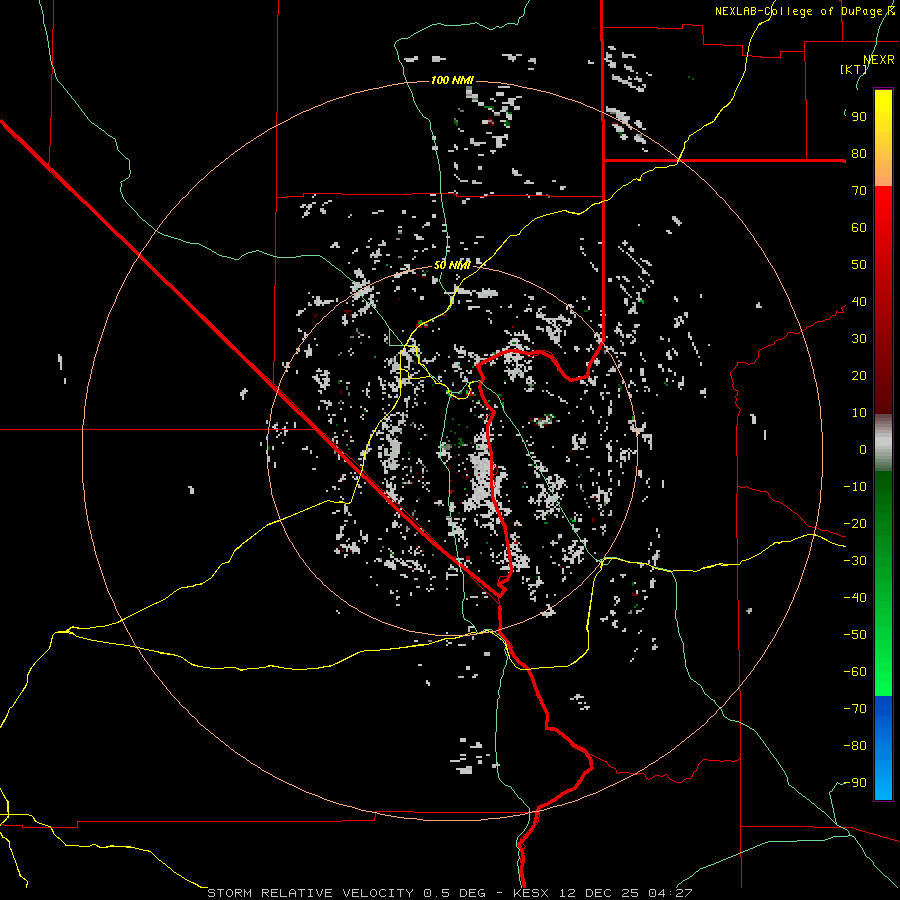The height and width of the screenshot is (900, 900).
Task: Click the 70 value on the velocity scale
Action: coord(859,191)
